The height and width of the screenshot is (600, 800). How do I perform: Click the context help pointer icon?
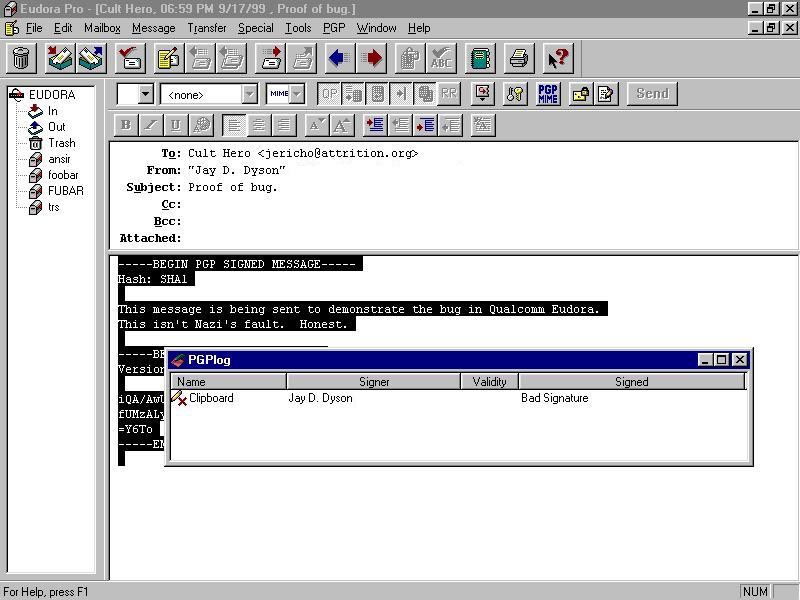558,58
